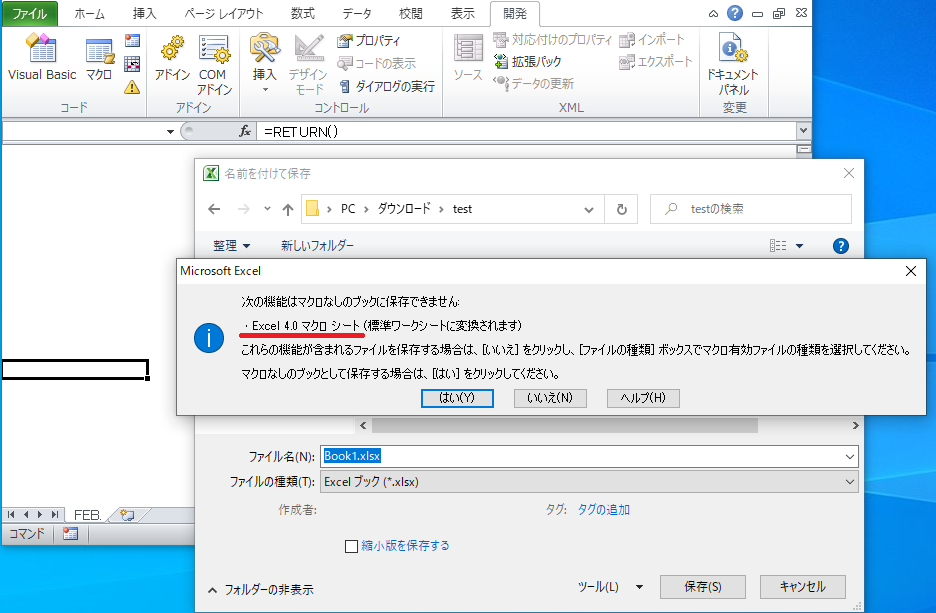Viewport: 936px width, 613px height.
Task: Click キャンセル cancel button
Action: 802,587
